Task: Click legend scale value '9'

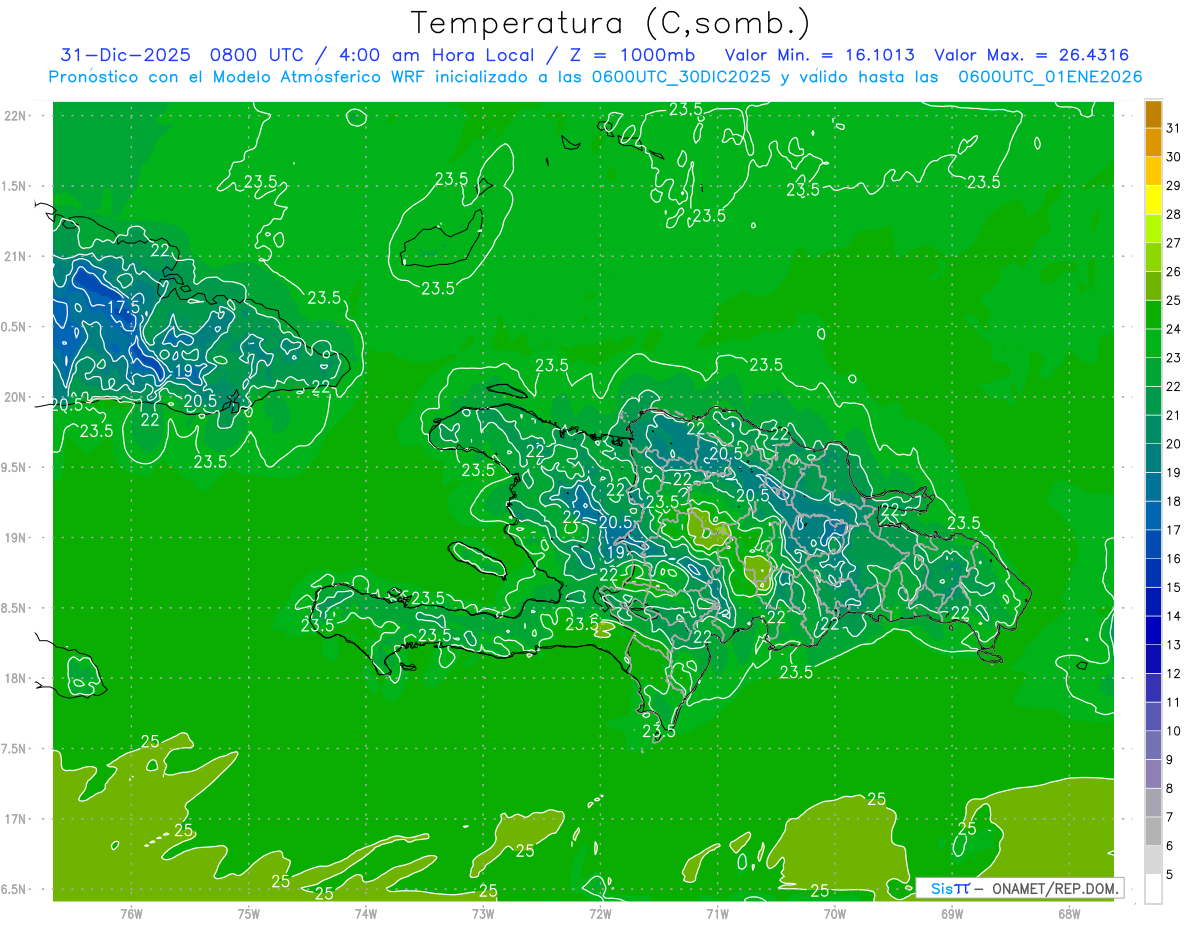Action: click(1170, 760)
